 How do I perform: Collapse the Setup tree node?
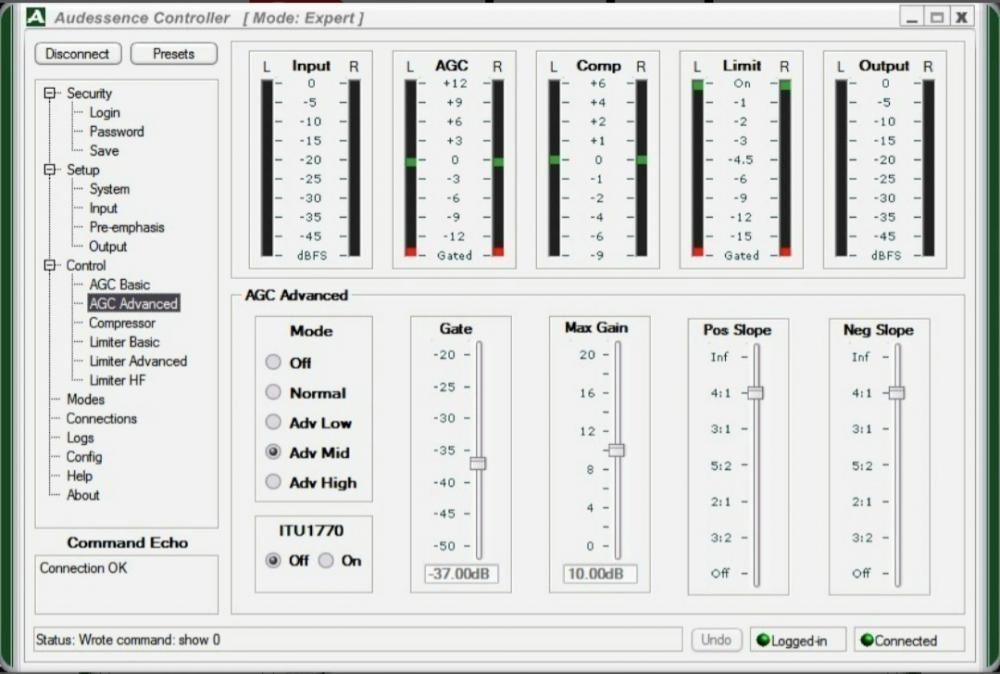click(x=49, y=170)
